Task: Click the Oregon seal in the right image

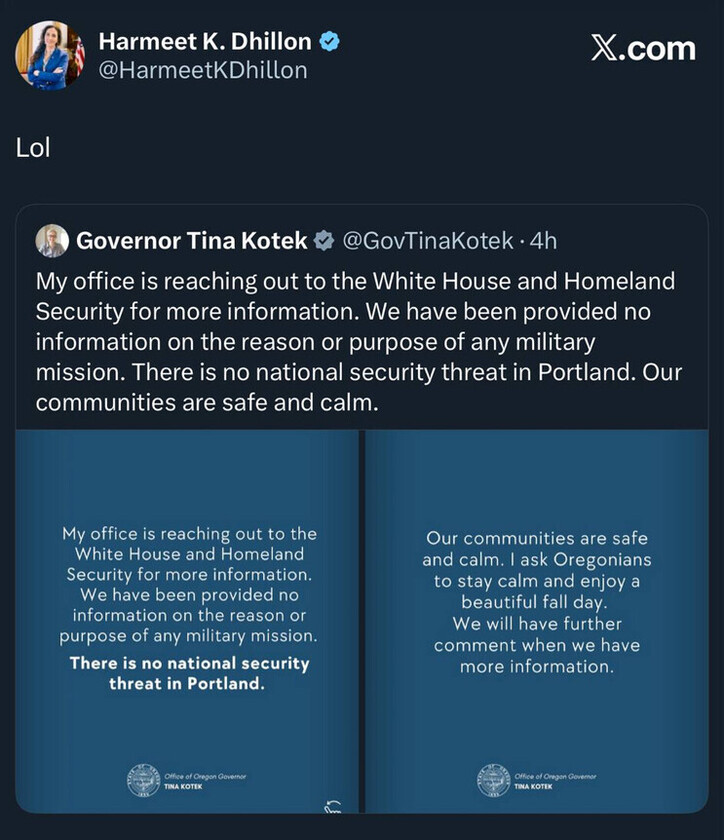Action: pyautogui.click(x=493, y=781)
